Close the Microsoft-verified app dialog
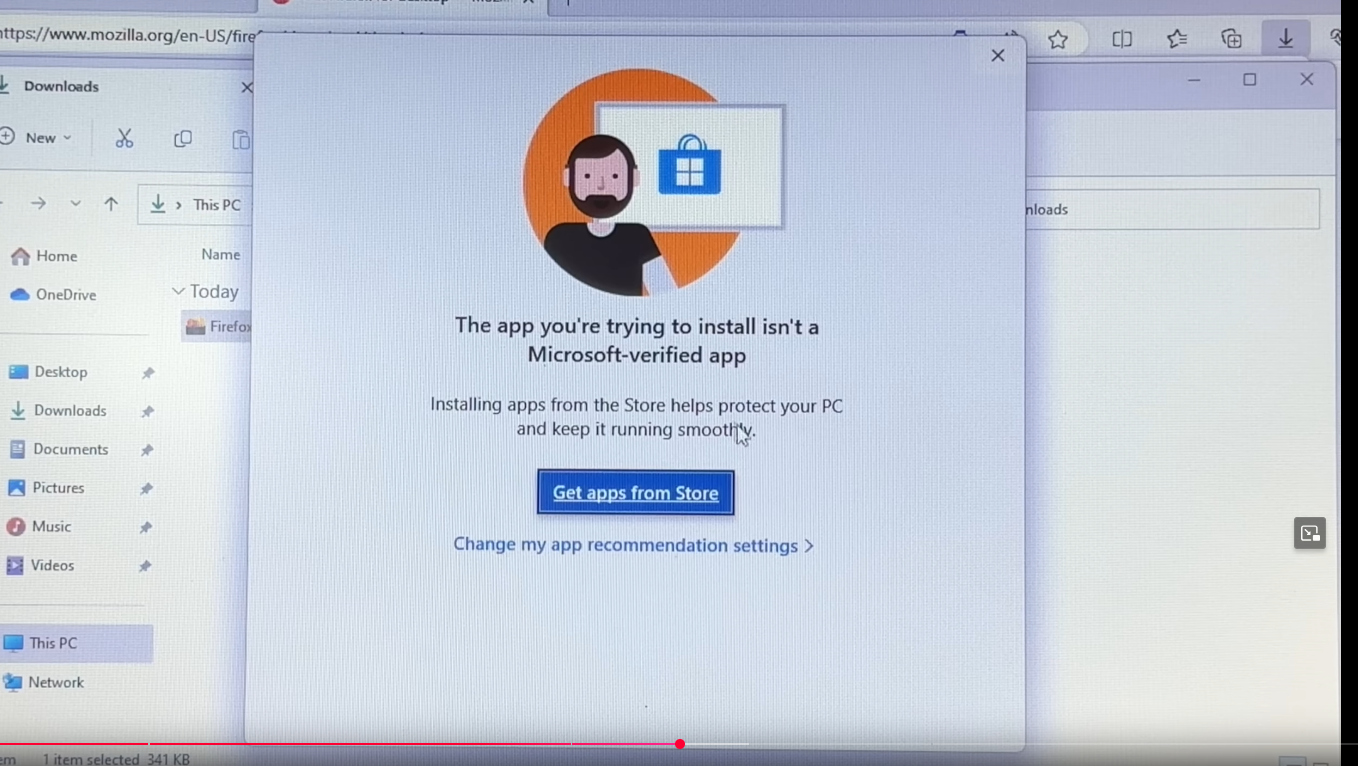The image size is (1358, 766). [997, 56]
